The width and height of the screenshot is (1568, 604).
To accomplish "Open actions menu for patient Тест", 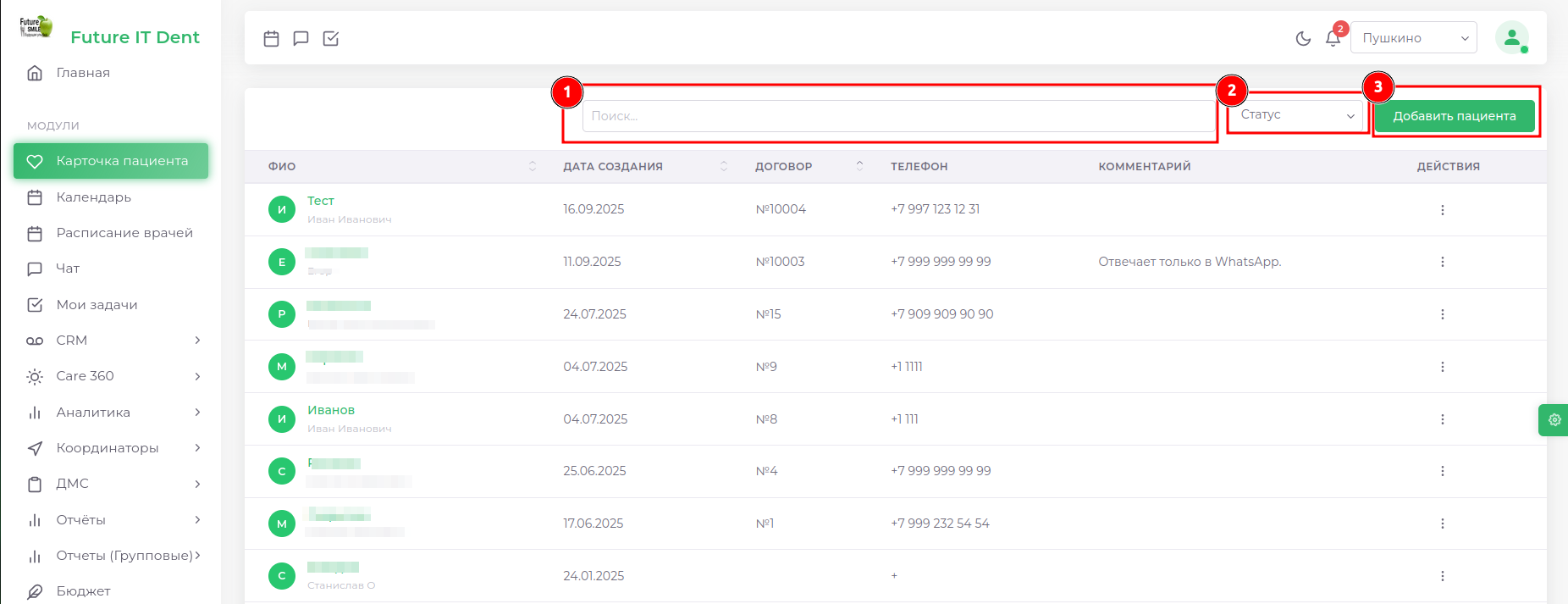I will click(1442, 210).
